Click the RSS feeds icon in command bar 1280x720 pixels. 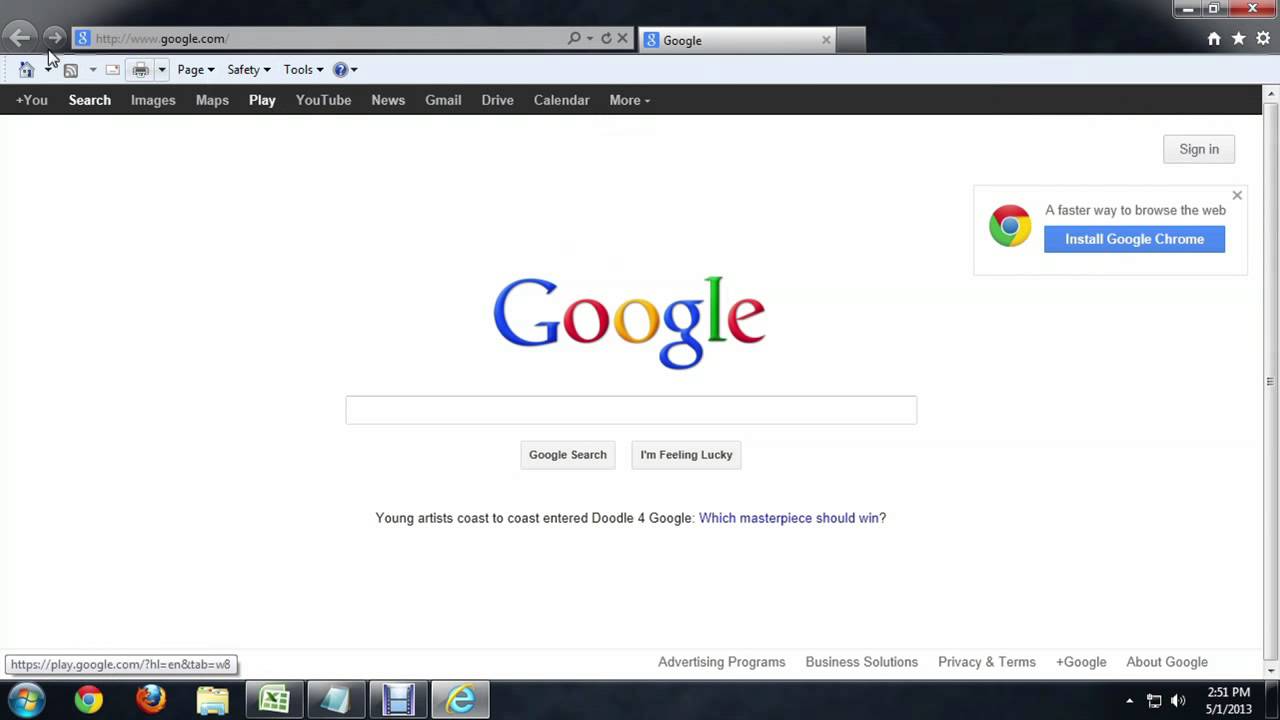click(x=71, y=70)
